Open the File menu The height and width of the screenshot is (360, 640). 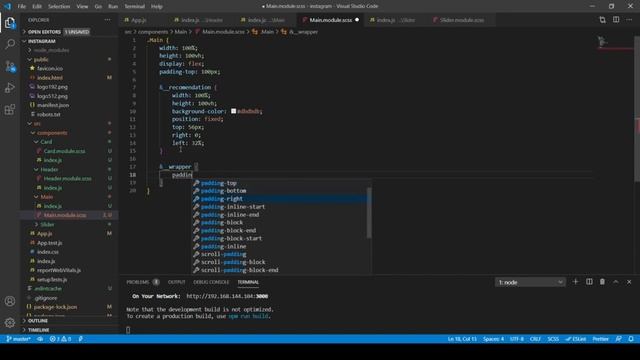[22, 6]
